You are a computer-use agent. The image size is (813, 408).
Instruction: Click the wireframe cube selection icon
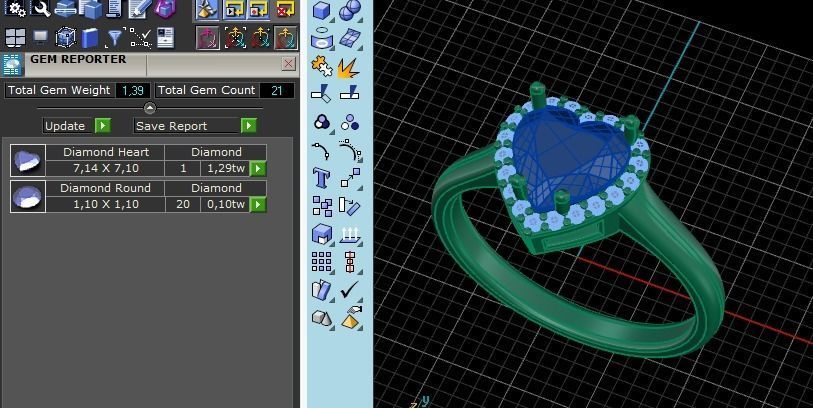coord(66,37)
